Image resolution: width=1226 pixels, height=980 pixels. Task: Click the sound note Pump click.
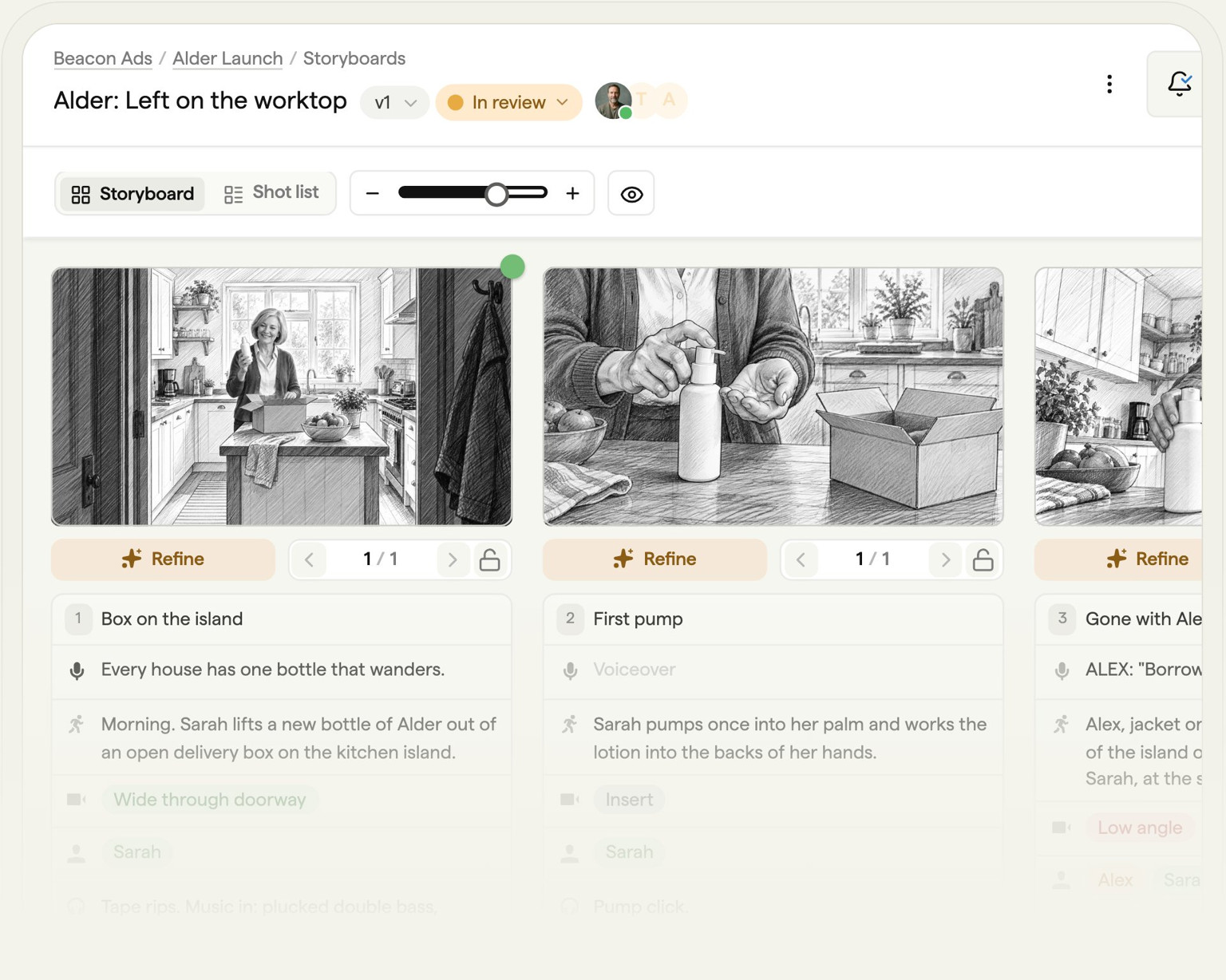pyautogui.click(x=640, y=907)
